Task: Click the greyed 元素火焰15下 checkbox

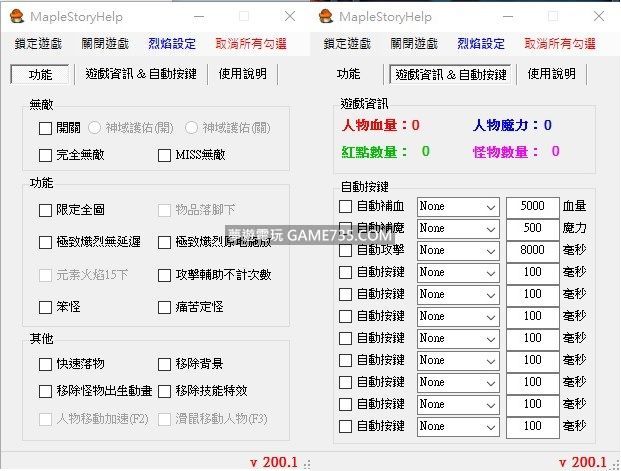Action: [x=45, y=275]
